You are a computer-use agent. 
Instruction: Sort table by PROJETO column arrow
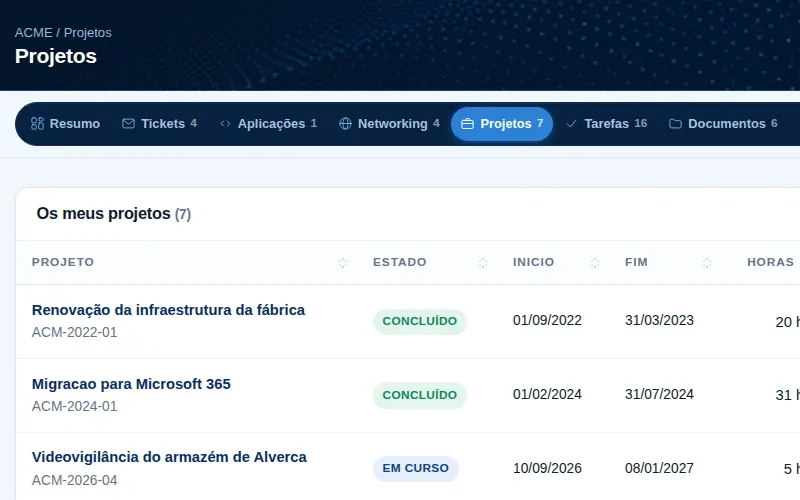(343, 263)
